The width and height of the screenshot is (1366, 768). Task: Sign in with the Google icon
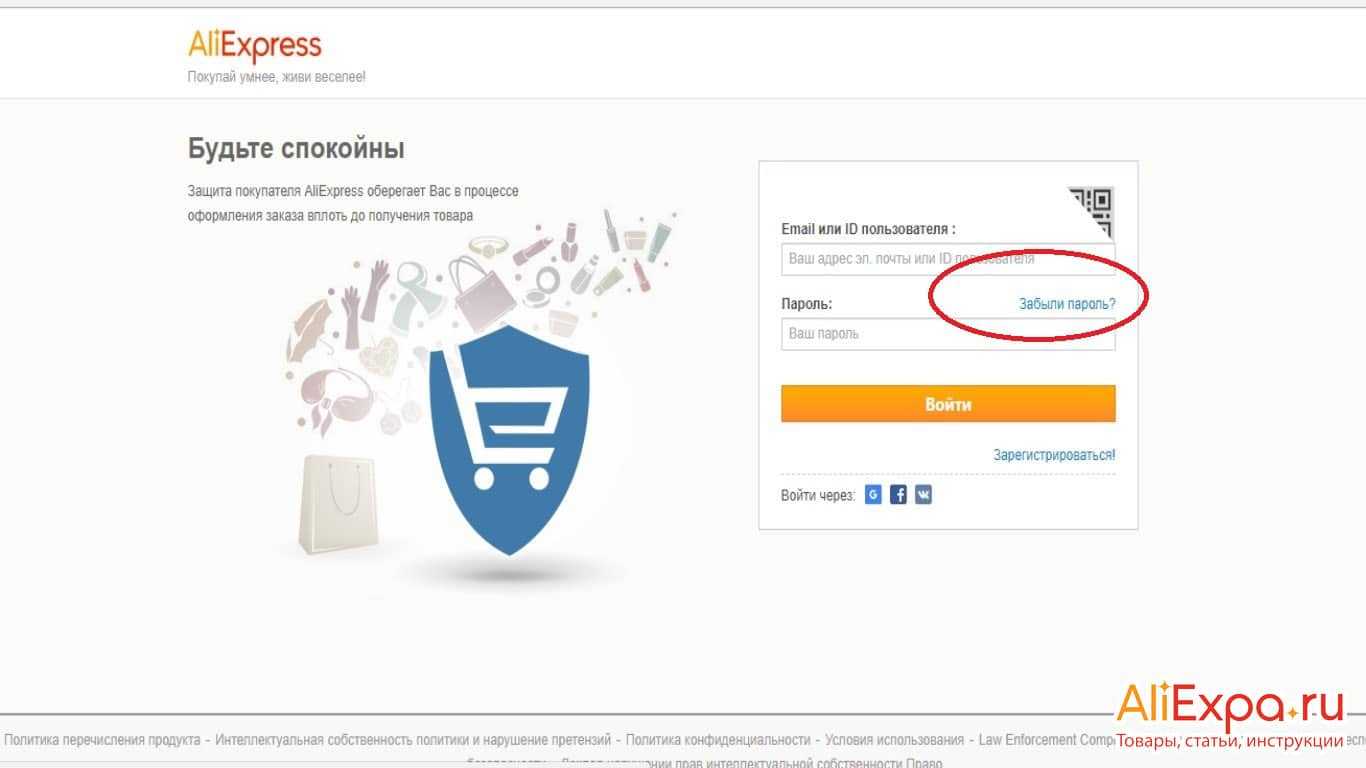873,495
